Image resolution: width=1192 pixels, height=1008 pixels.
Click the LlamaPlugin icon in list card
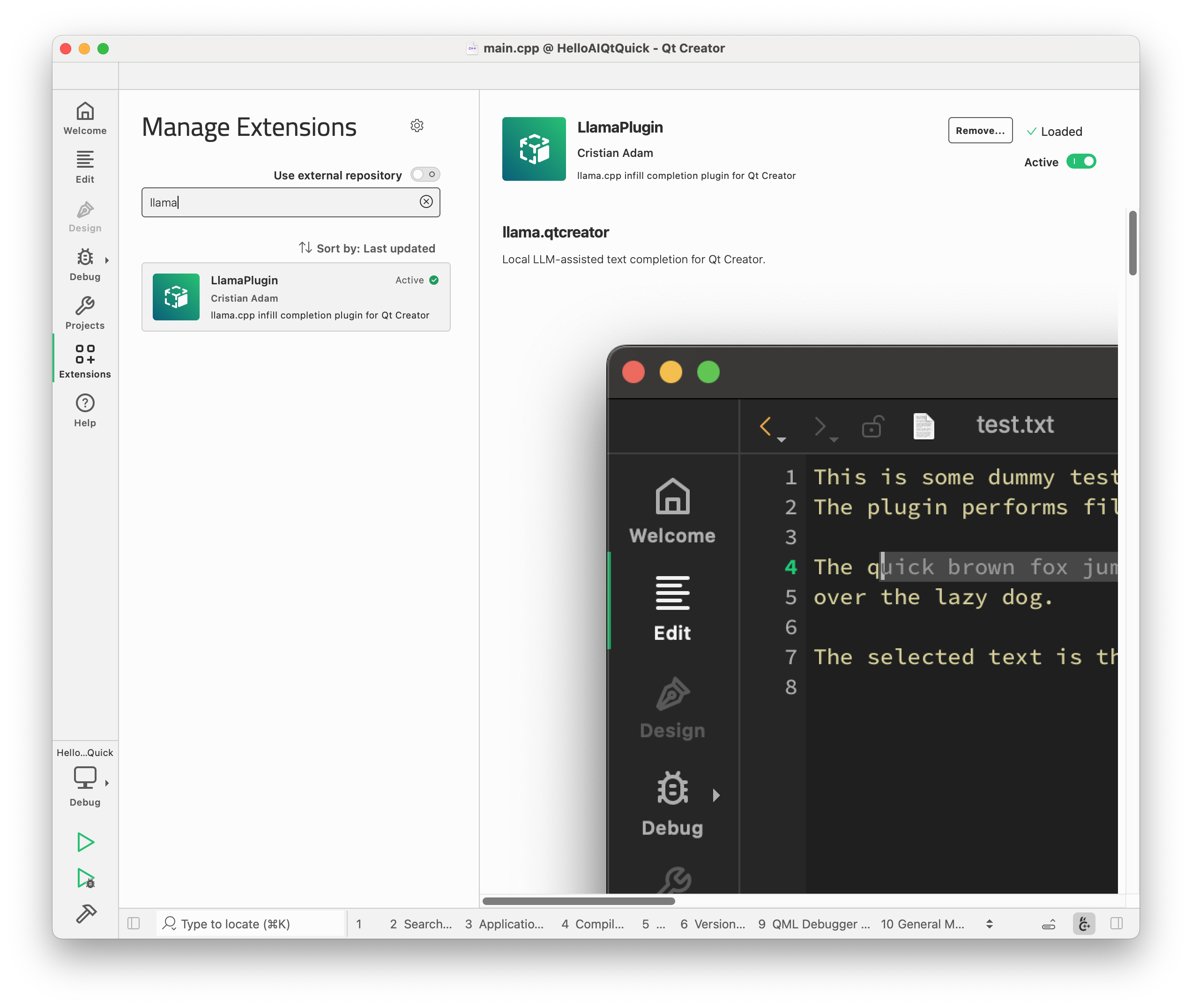(x=176, y=296)
